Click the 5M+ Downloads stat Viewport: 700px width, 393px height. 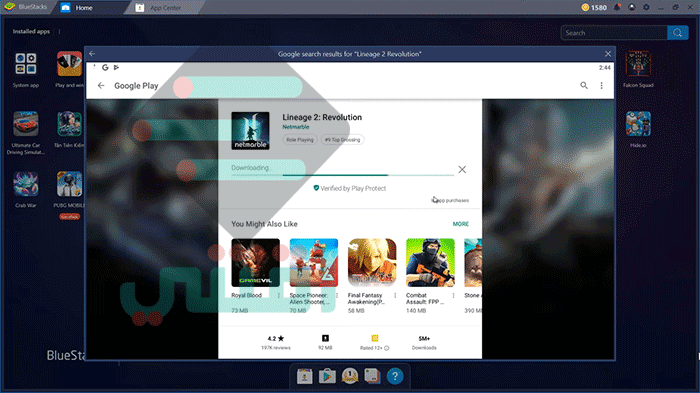click(x=424, y=342)
